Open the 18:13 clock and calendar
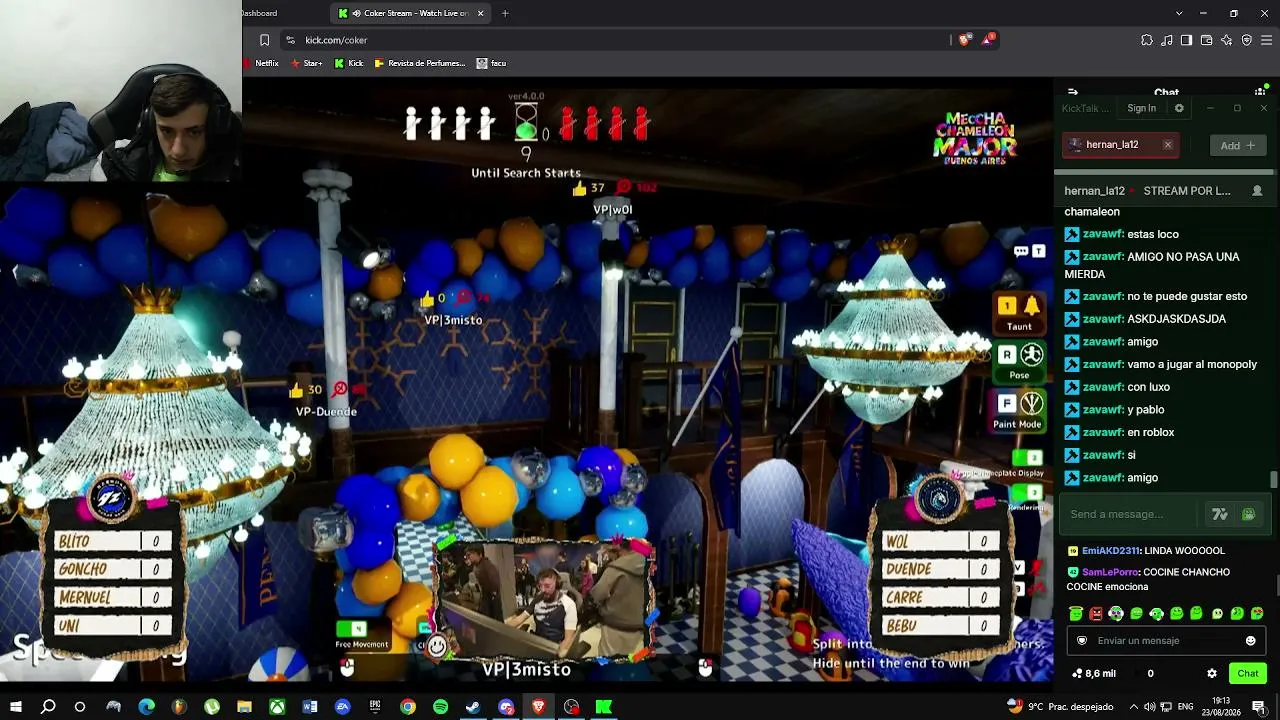Screen dimensions: 1280x720 tap(1221, 707)
